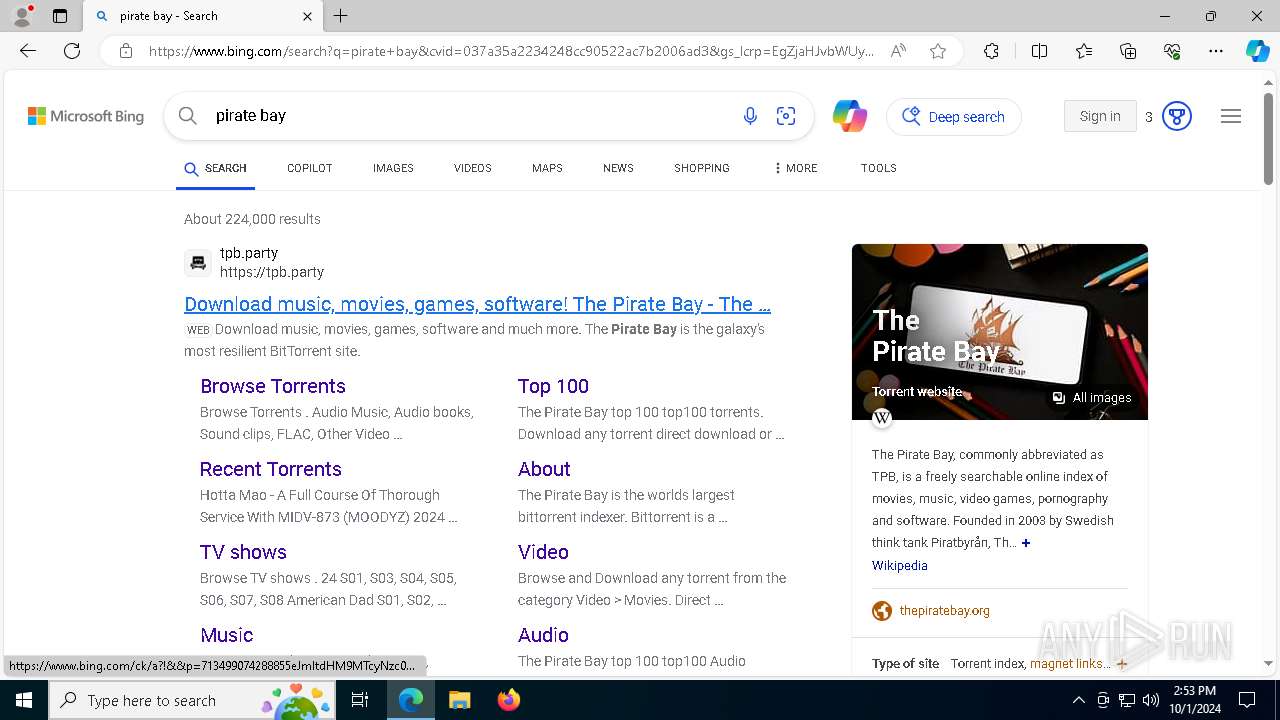
Task: Open Browser essentials icon
Action: (x=1172, y=51)
